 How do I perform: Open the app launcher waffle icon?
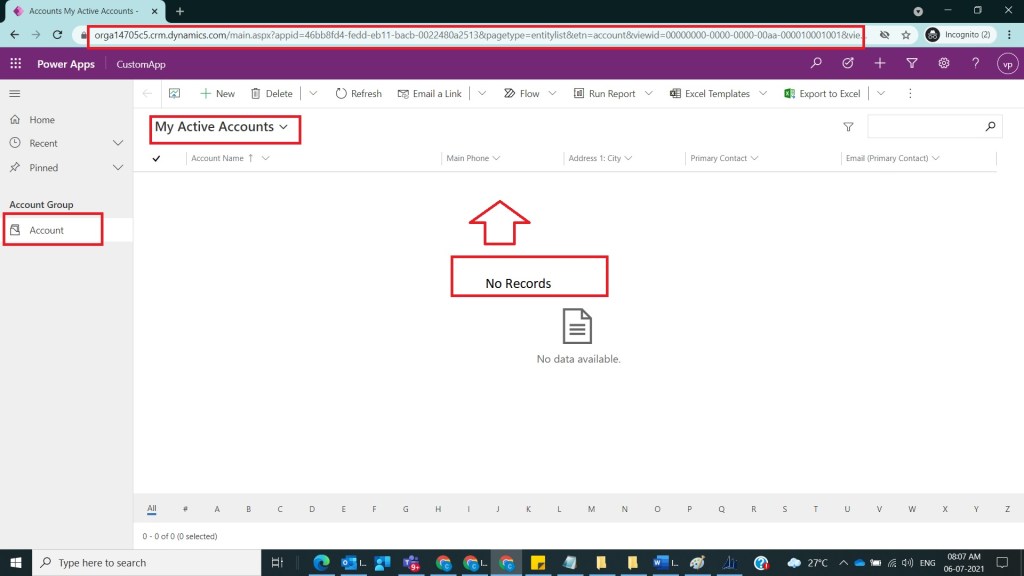(x=15, y=64)
